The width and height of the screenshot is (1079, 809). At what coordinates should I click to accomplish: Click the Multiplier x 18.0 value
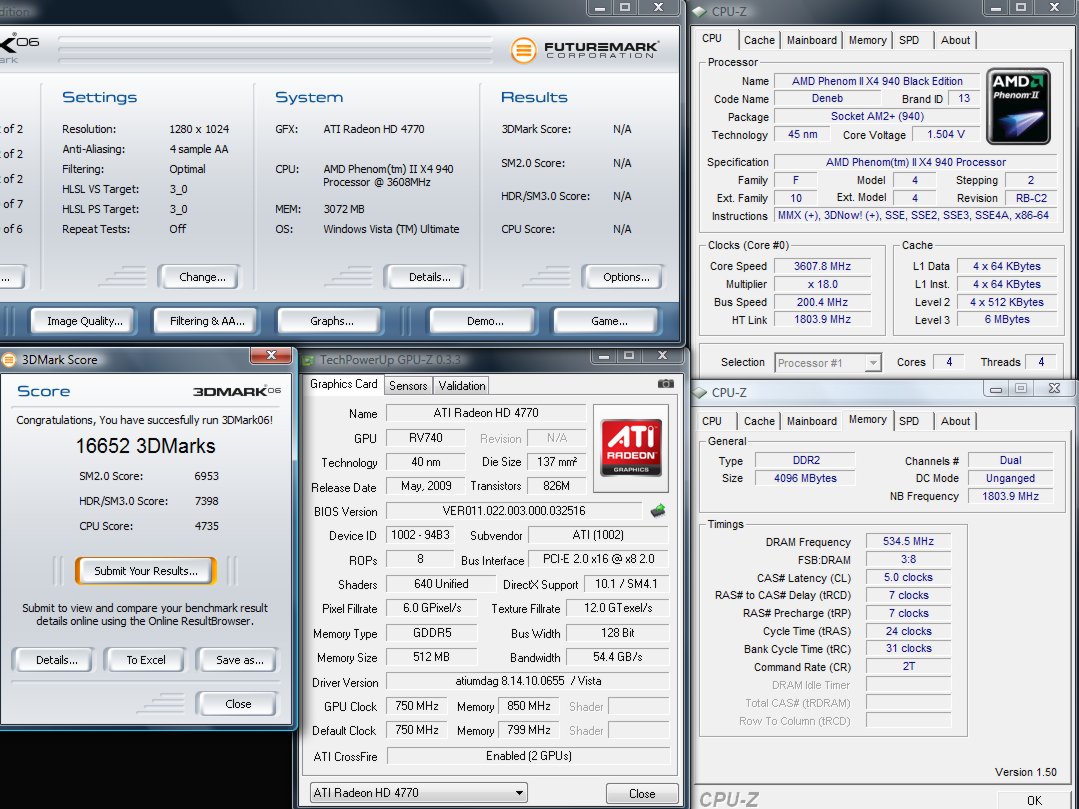(822, 284)
